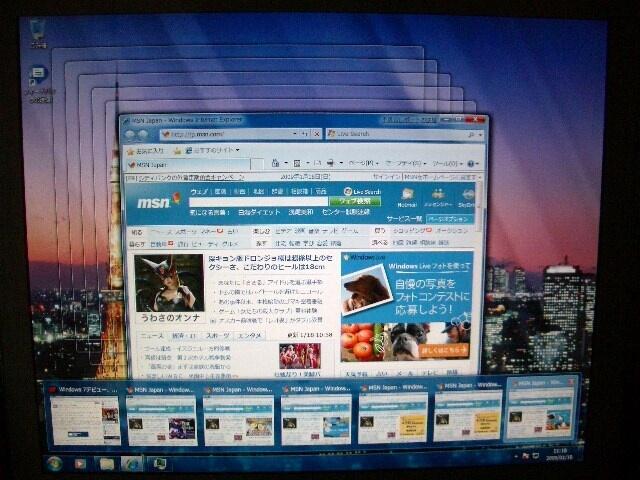The image size is (640, 480).
Task: Click the うわさのオンナ featured photo
Action: click(x=169, y=283)
